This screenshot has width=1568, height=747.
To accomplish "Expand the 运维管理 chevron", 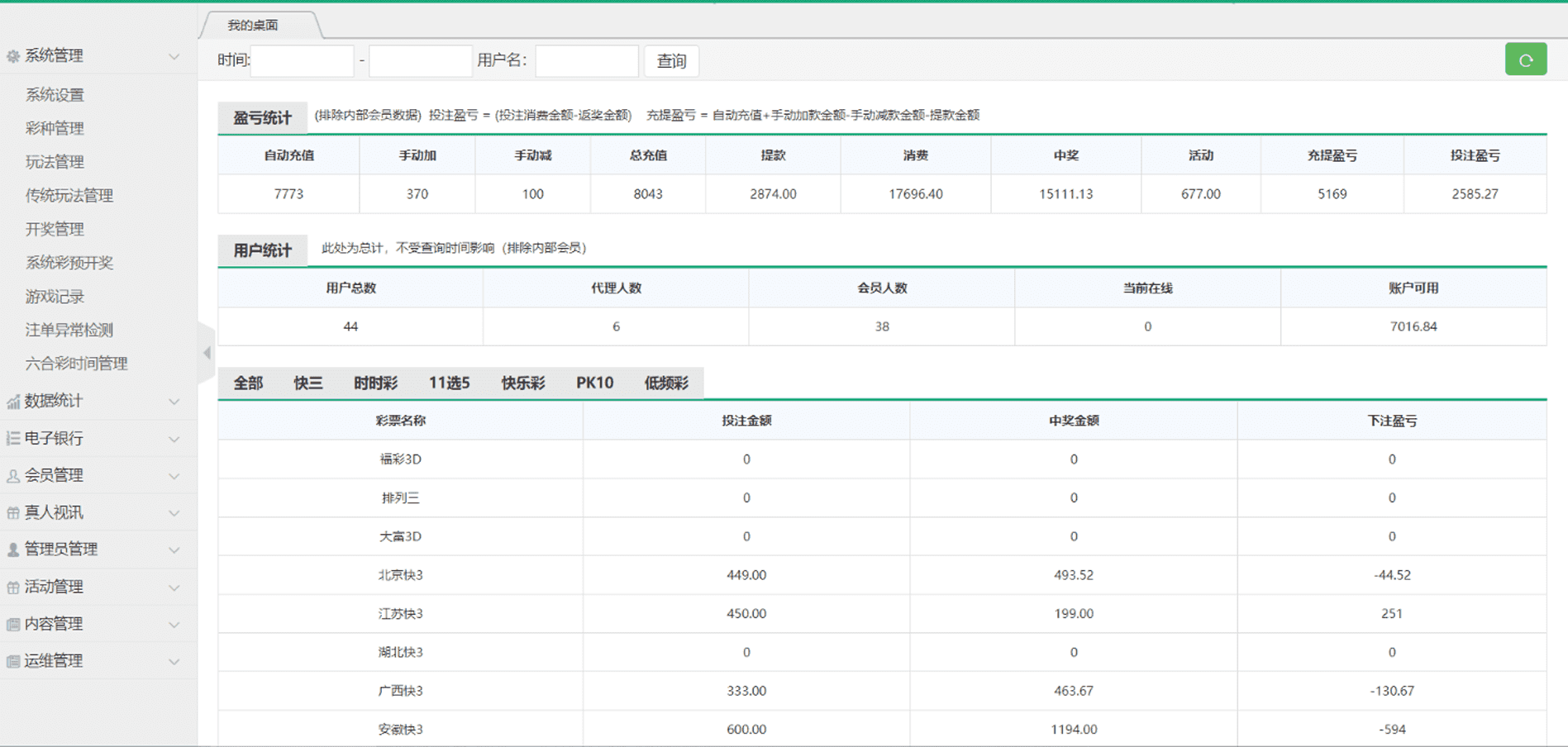I will click(174, 662).
